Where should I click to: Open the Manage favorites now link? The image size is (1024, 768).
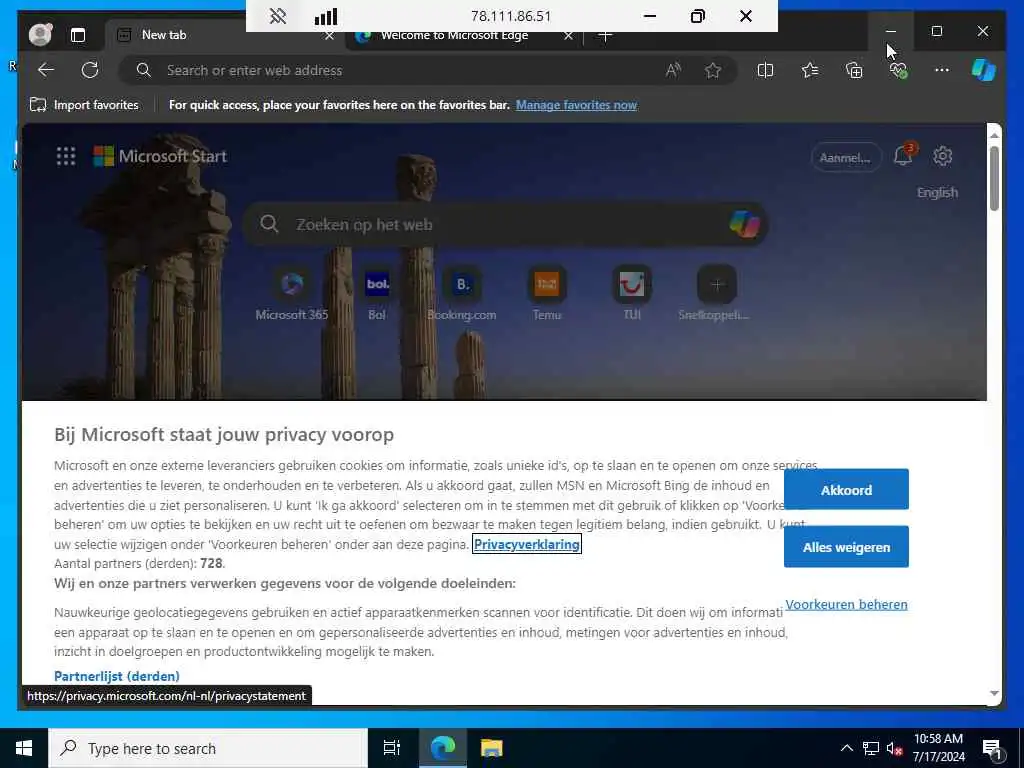click(x=576, y=104)
